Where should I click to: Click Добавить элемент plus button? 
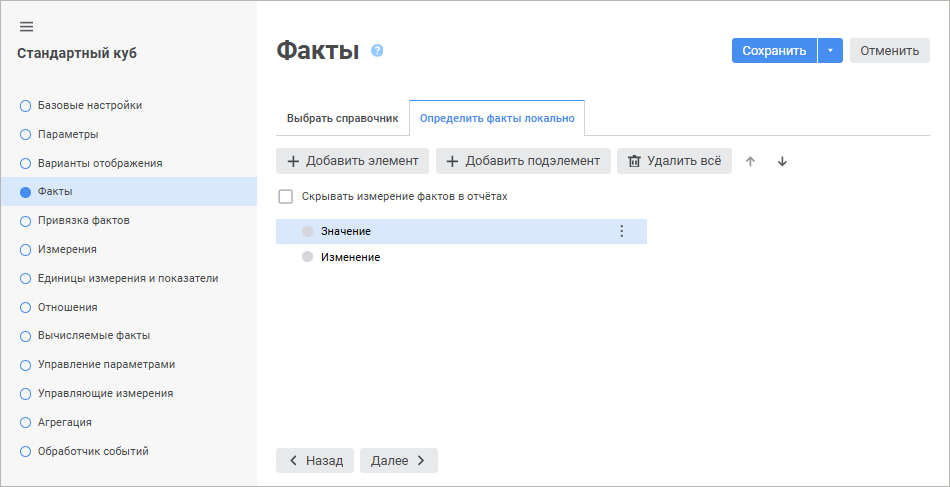[x=353, y=161]
